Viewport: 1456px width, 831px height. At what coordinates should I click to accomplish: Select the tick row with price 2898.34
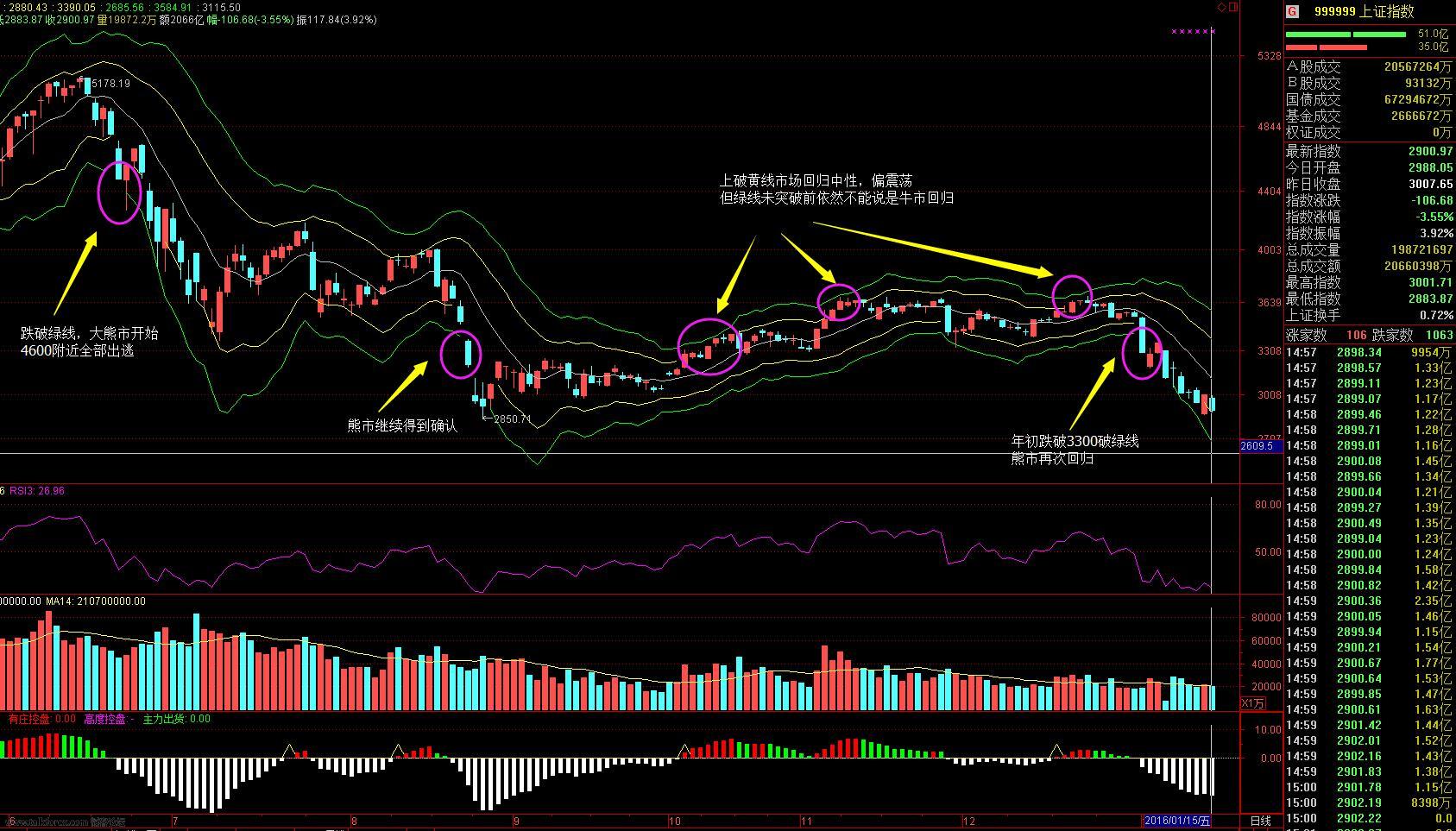tap(1369, 352)
